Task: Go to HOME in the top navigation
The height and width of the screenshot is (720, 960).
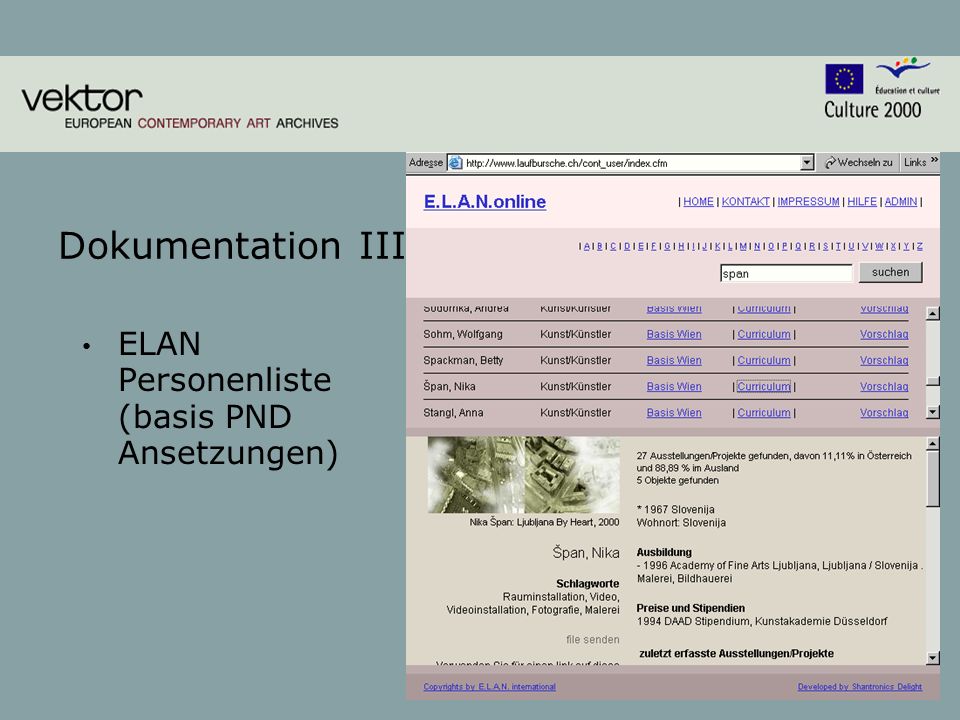Action: click(698, 201)
